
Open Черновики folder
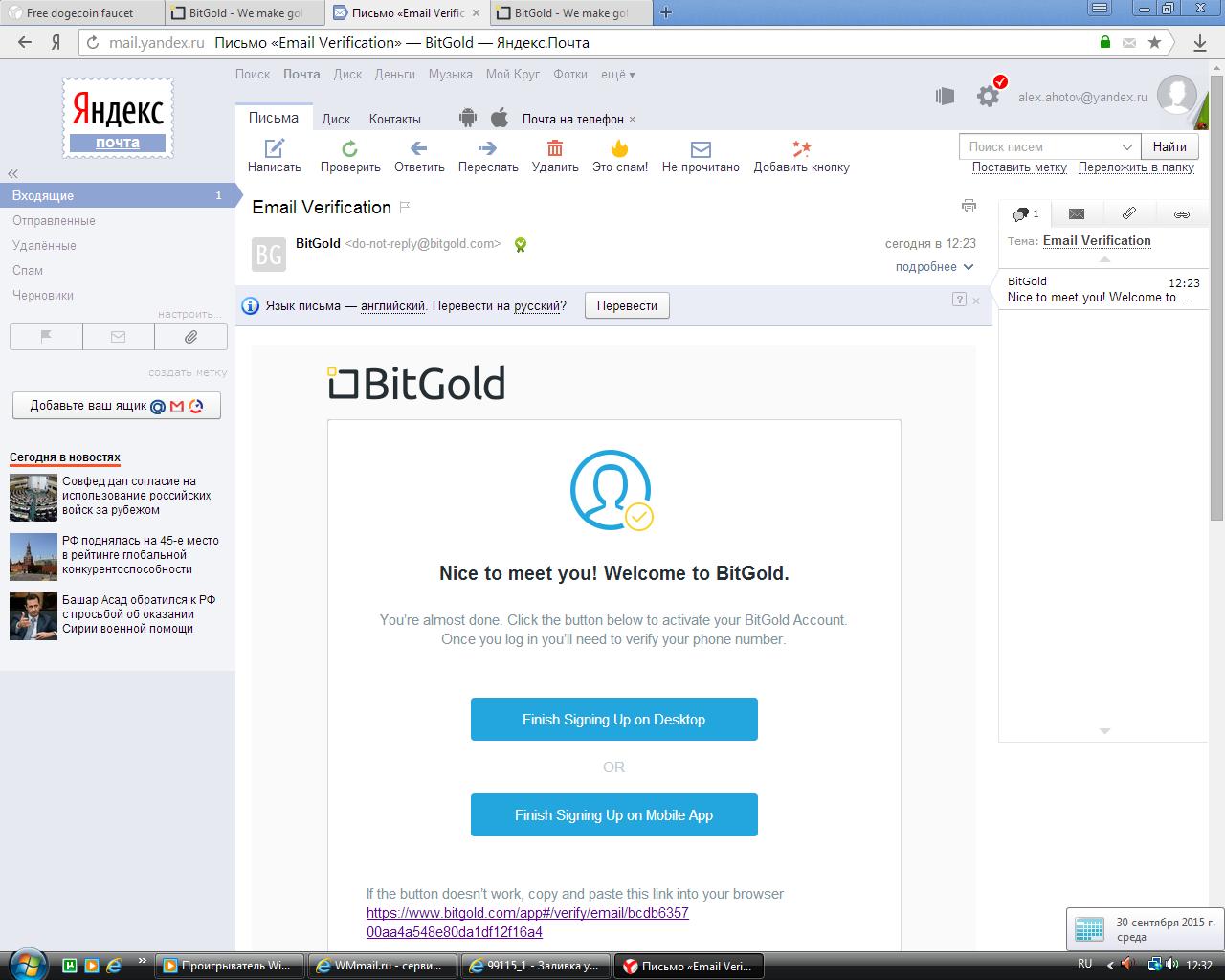(43, 295)
